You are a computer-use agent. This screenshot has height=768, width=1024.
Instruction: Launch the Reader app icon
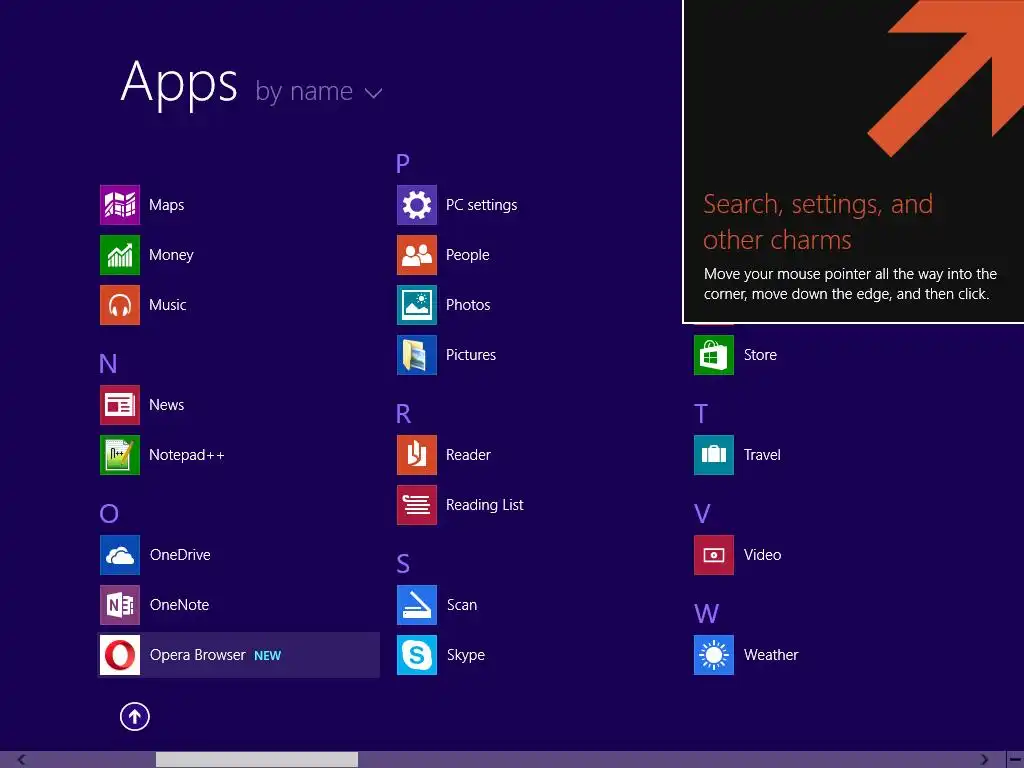point(417,455)
